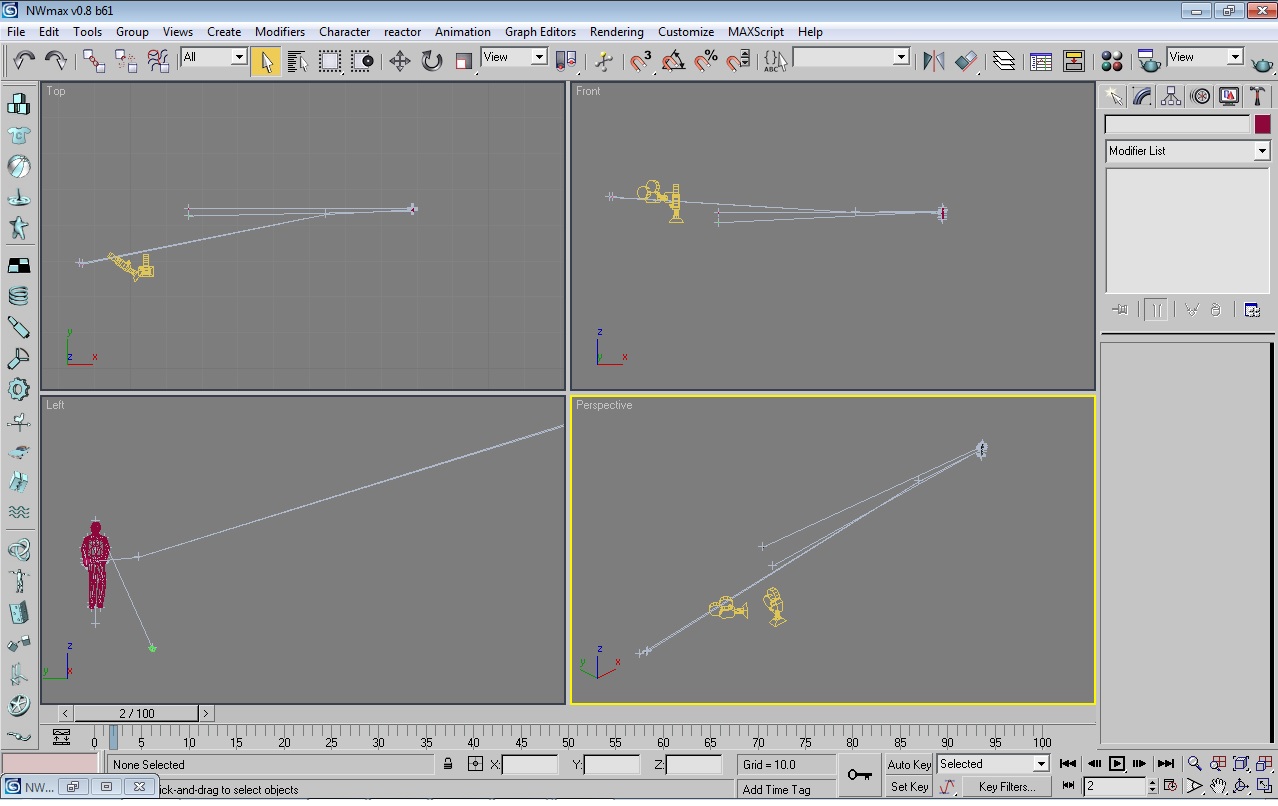Click the current frame number field
The height and width of the screenshot is (806, 1278).
(x=1114, y=787)
